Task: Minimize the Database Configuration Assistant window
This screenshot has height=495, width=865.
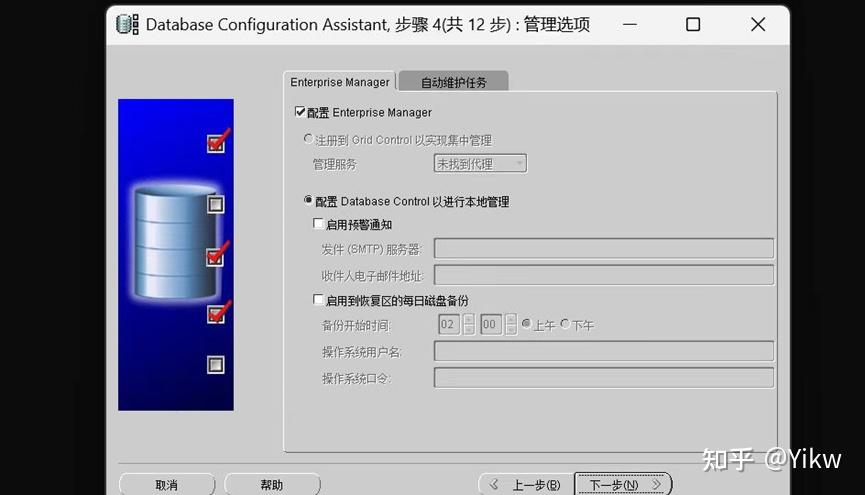Action: (x=630, y=24)
